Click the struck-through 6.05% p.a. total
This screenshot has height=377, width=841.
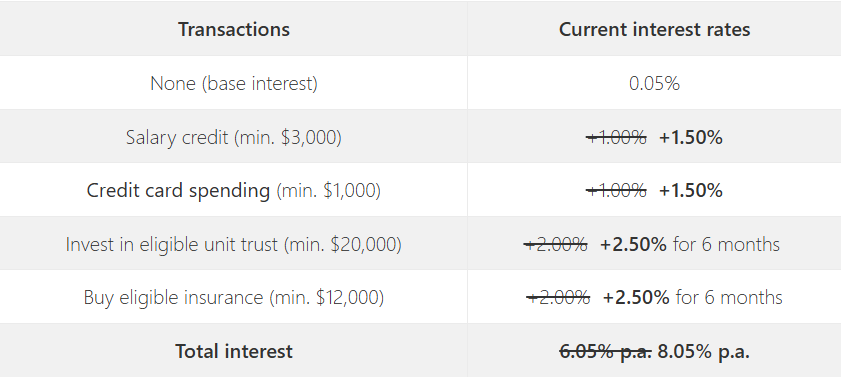(606, 352)
